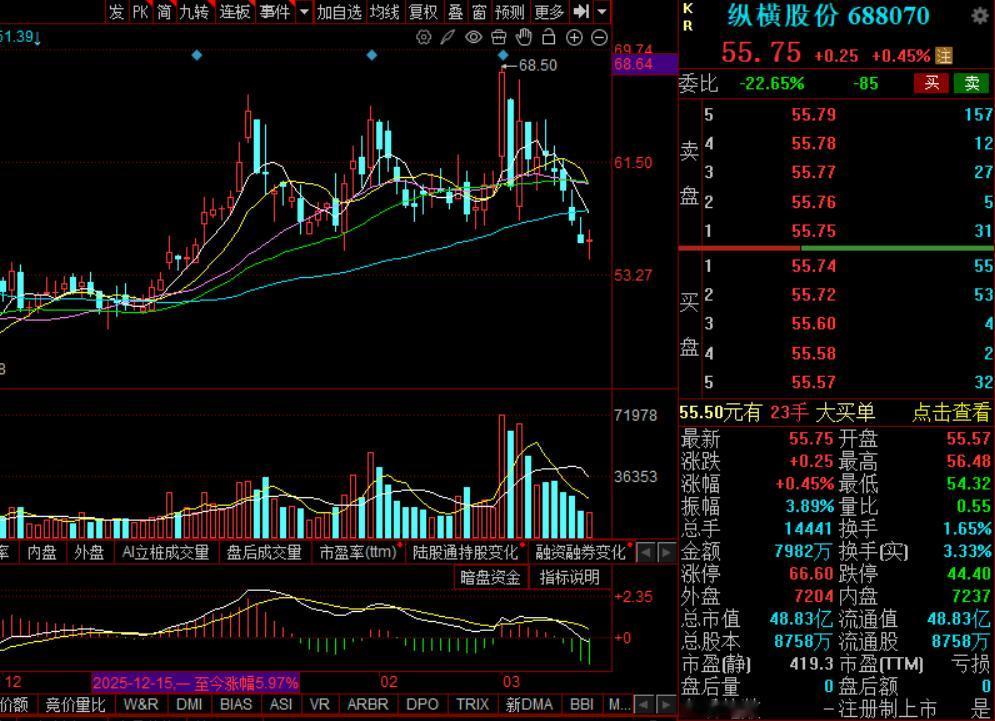The height and width of the screenshot is (721, 995).
Task: Select the 新DMA indicator tab
Action: [x=529, y=704]
